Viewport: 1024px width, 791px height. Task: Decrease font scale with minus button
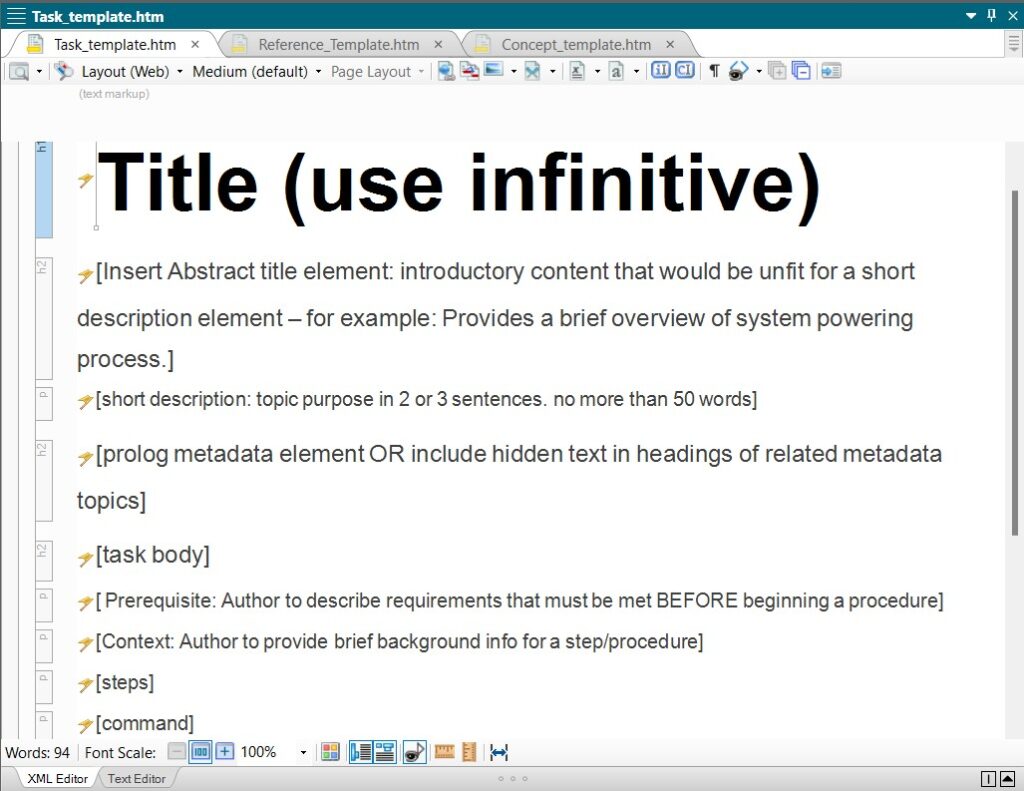pos(176,752)
